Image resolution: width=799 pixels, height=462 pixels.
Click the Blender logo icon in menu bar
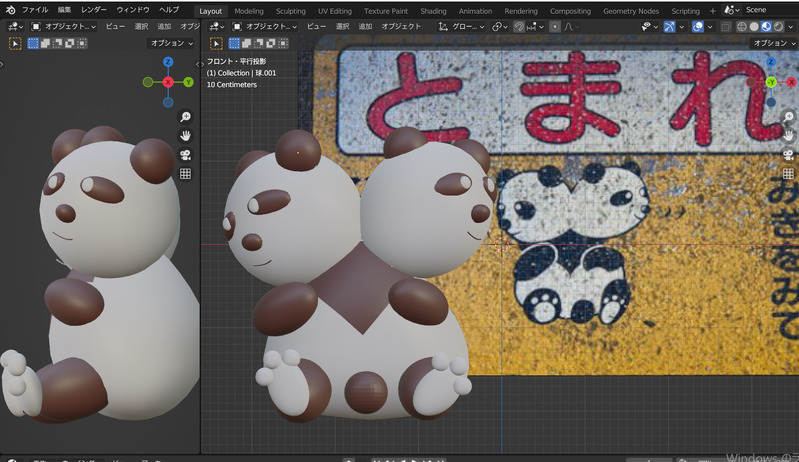click(9, 9)
